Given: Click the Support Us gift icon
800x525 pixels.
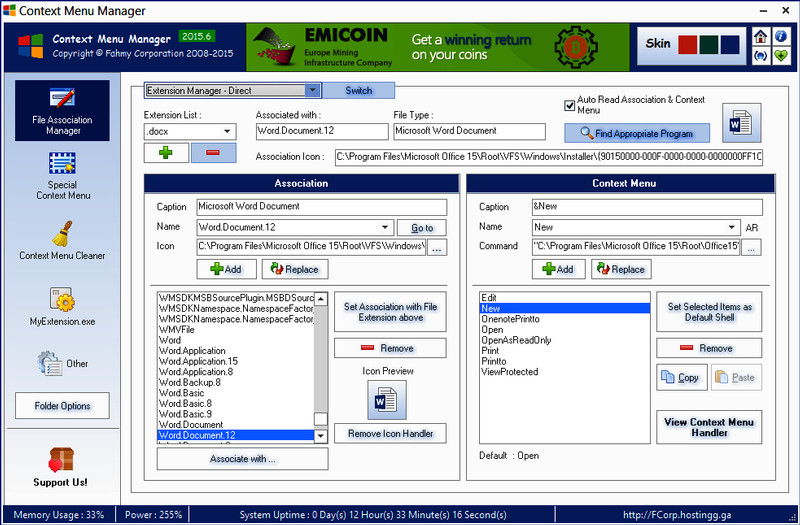Looking at the screenshot, I should pyautogui.click(x=61, y=459).
